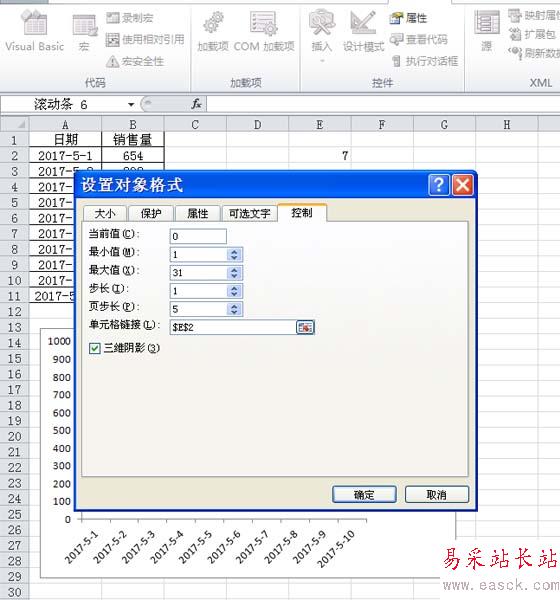The width and height of the screenshot is (560, 600).
Task: Toggle the 三维阴影 checkbox
Action: (x=95, y=348)
